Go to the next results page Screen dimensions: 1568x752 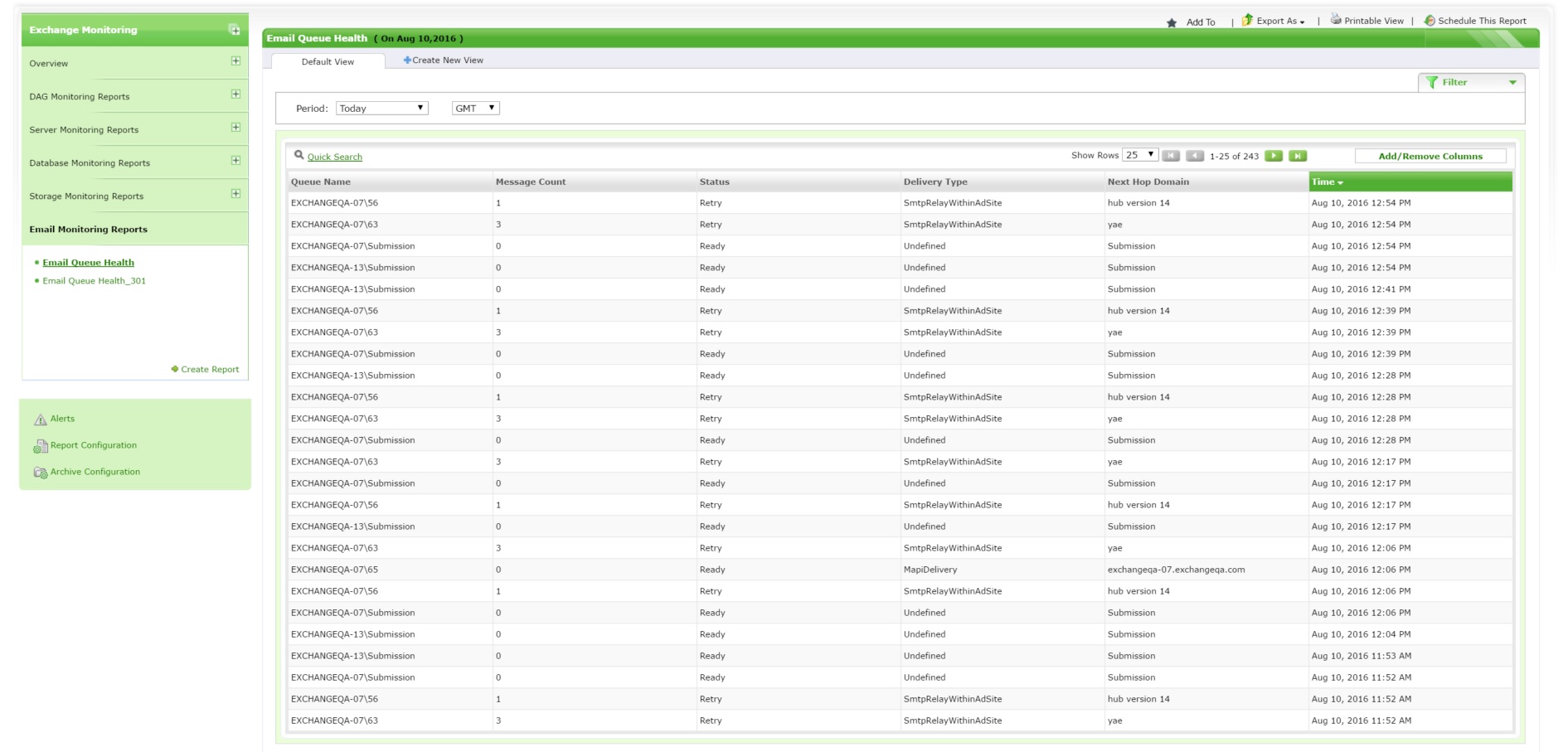[1273, 155]
